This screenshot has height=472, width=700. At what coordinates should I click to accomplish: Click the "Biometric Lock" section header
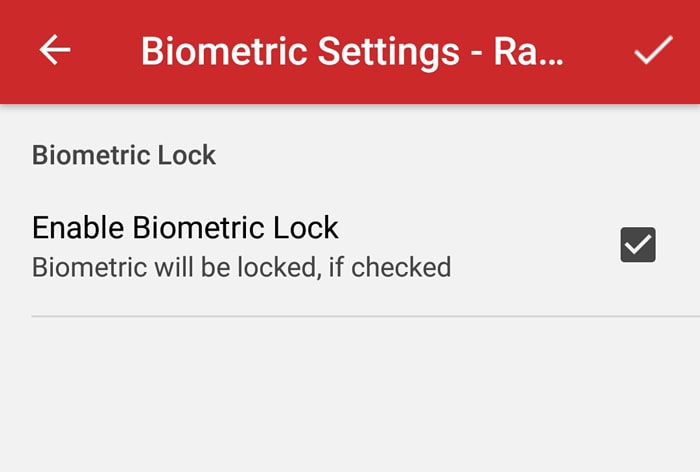[124, 155]
